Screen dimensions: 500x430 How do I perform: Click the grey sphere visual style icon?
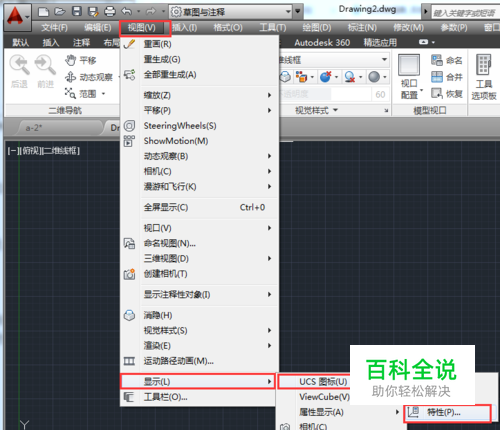pos(374,77)
